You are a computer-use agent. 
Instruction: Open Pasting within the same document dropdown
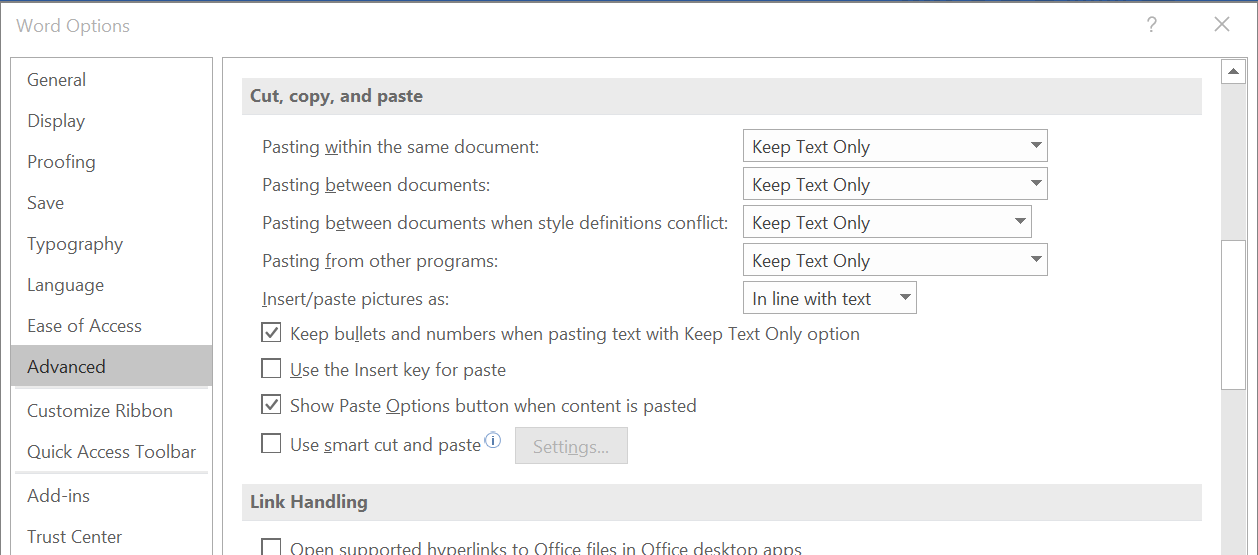(895, 146)
